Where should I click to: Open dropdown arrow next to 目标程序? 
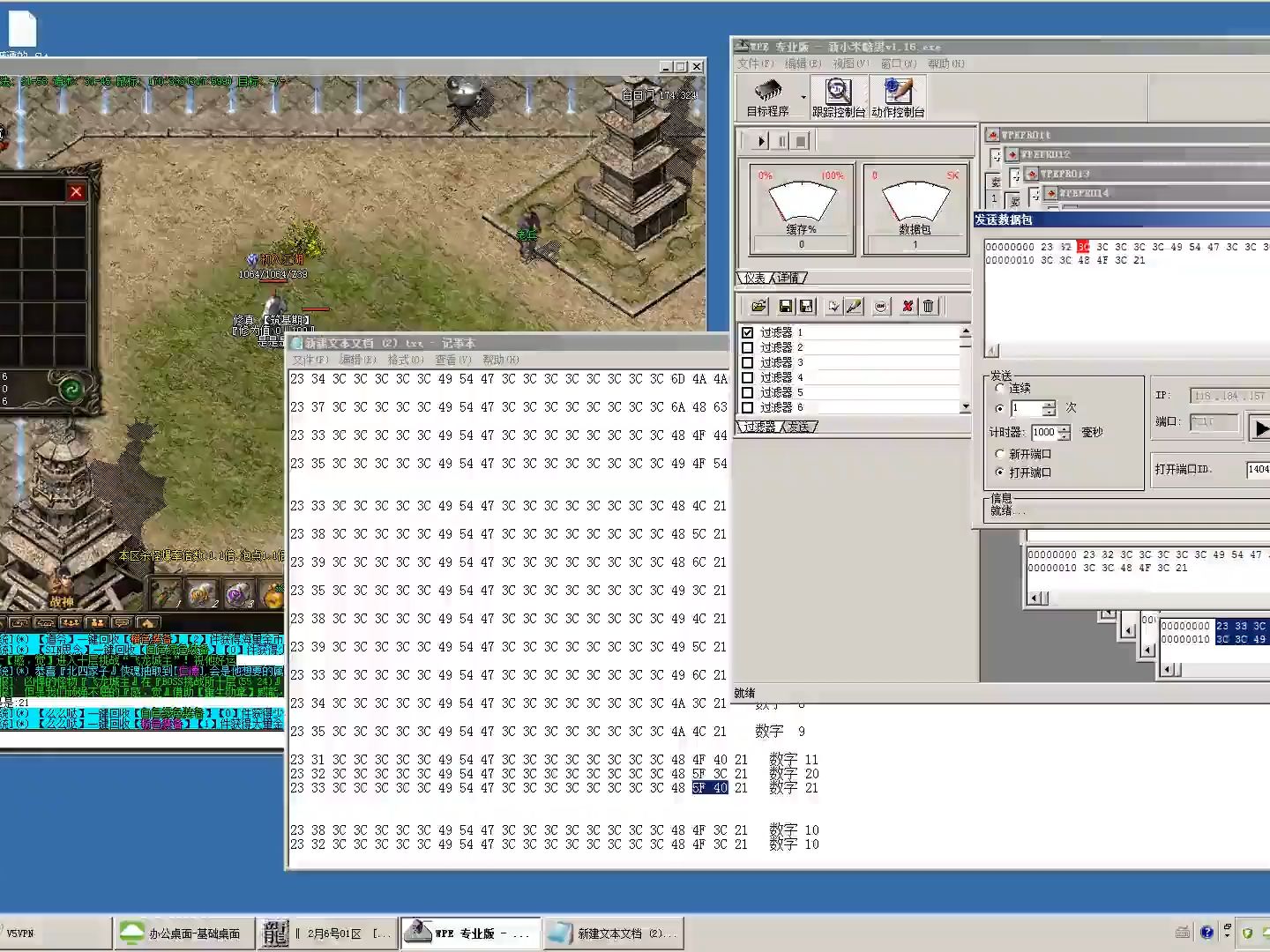pyautogui.click(x=803, y=97)
